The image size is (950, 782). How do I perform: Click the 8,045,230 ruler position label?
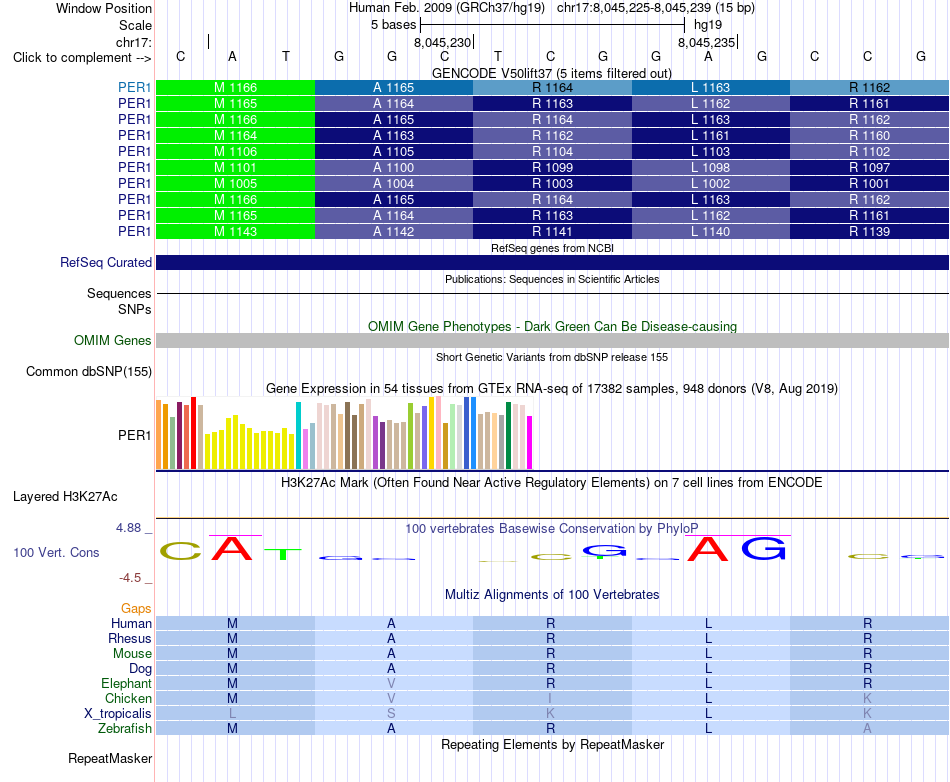coord(442,42)
